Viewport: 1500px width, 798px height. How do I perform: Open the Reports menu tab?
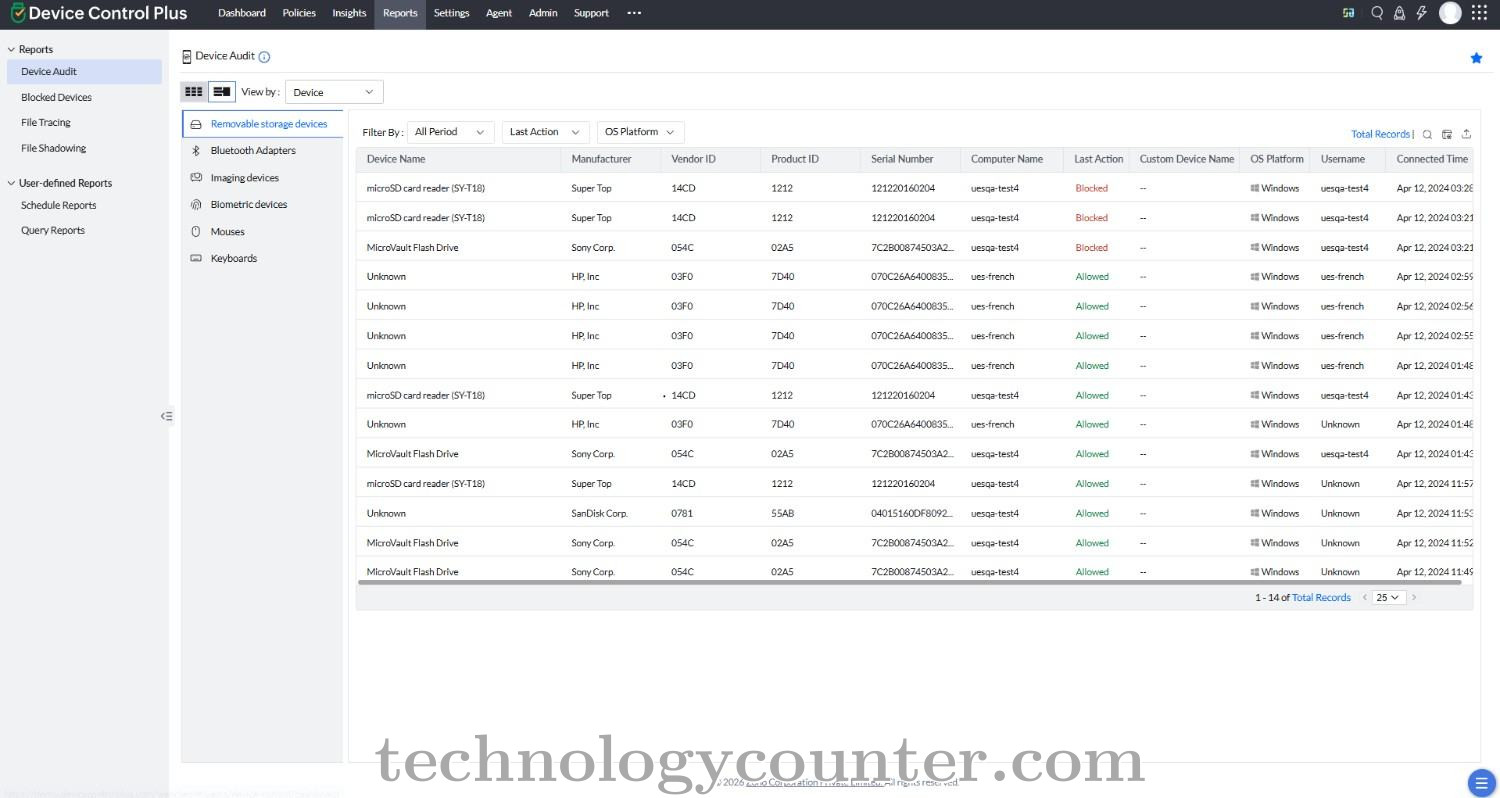(x=400, y=13)
